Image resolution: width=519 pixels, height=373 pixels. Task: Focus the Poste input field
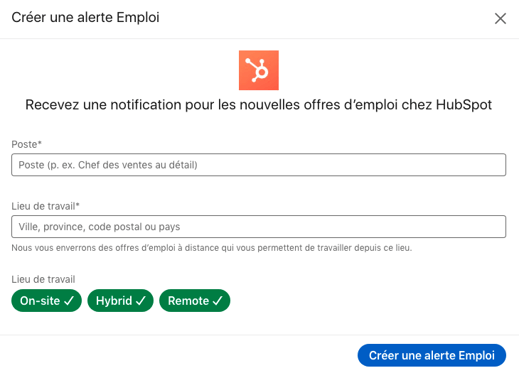pyautogui.click(x=259, y=165)
